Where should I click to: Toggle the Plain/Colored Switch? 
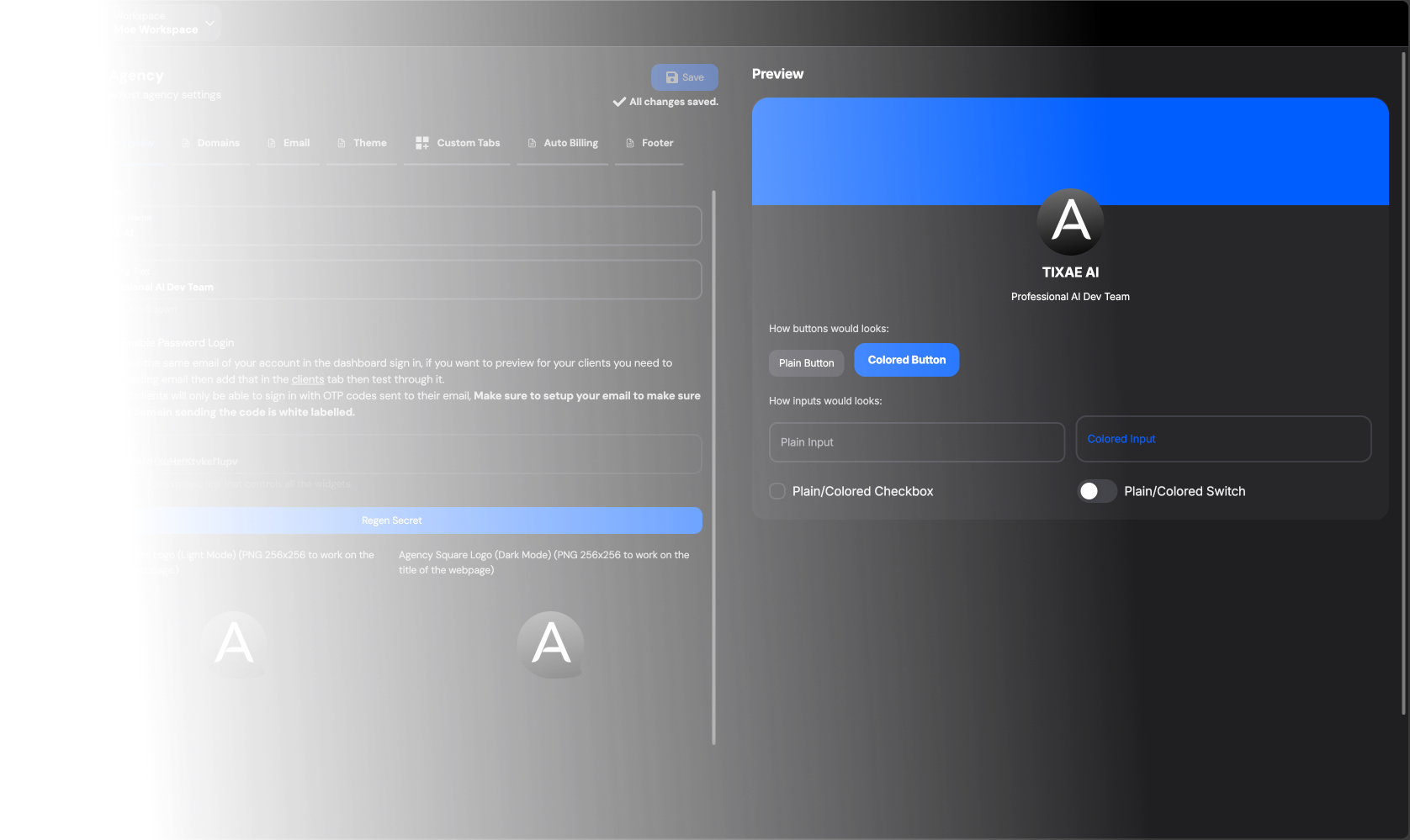pyautogui.click(x=1096, y=491)
